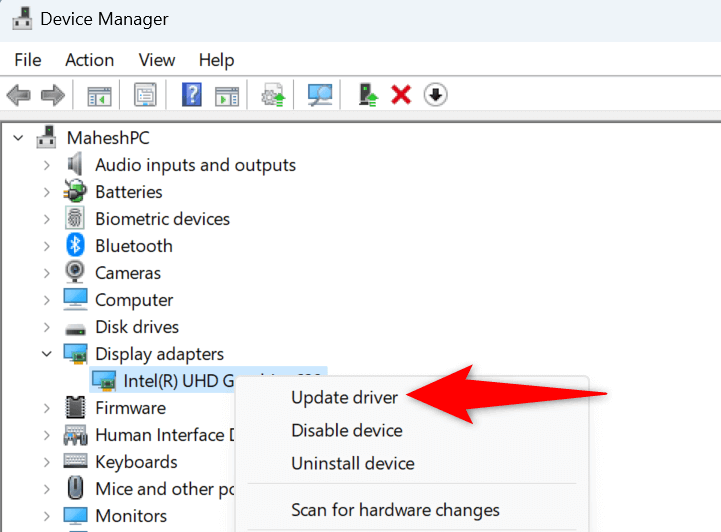Select the Human Interface Devices label
Image resolution: width=721 pixels, height=532 pixels.
(x=165, y=435)
